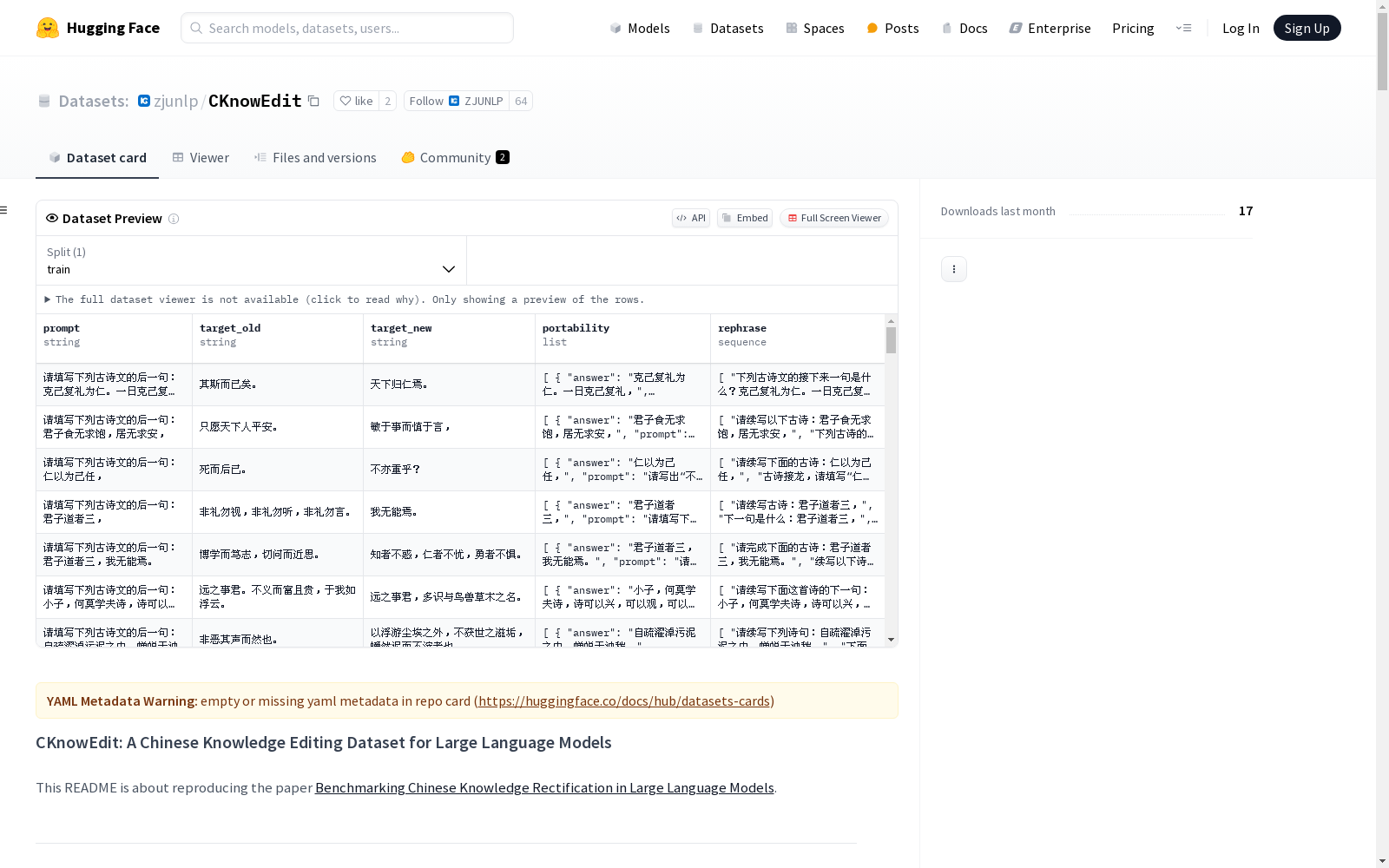
Task: Open Docs link
Action: [964, 28]
